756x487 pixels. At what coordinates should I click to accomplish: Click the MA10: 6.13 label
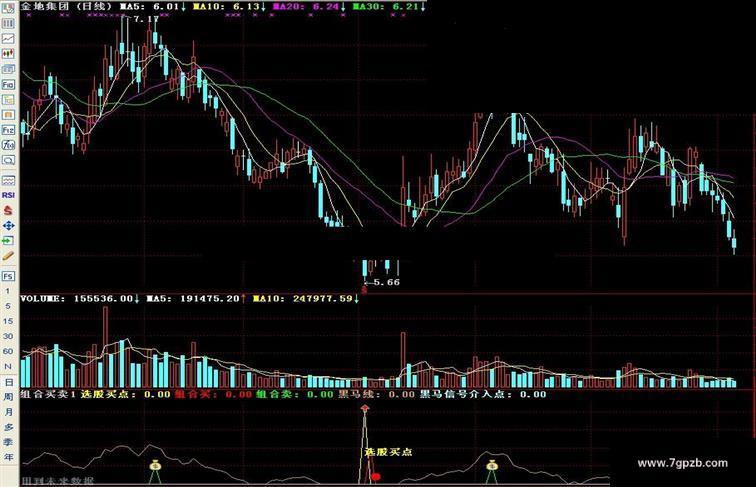point(230,6)
